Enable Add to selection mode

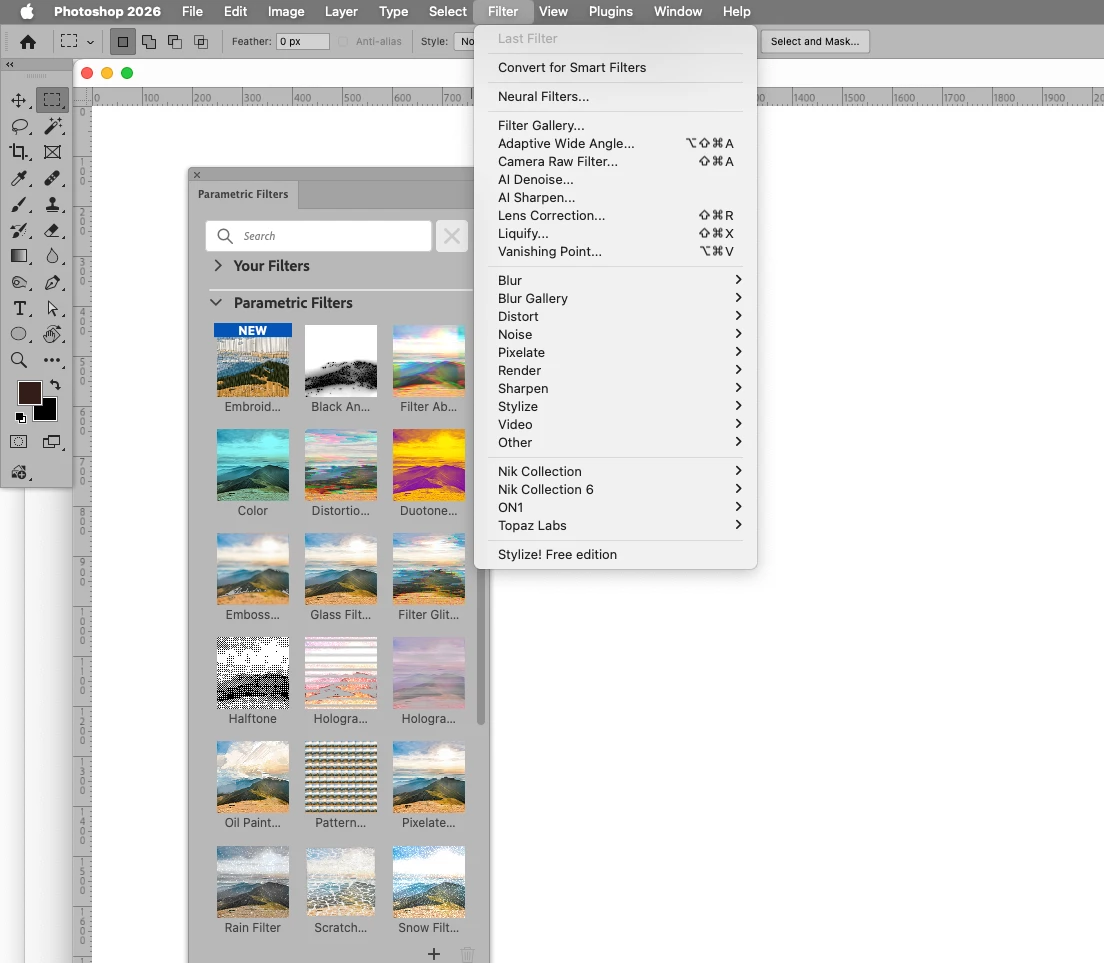(x=149, y=42)
